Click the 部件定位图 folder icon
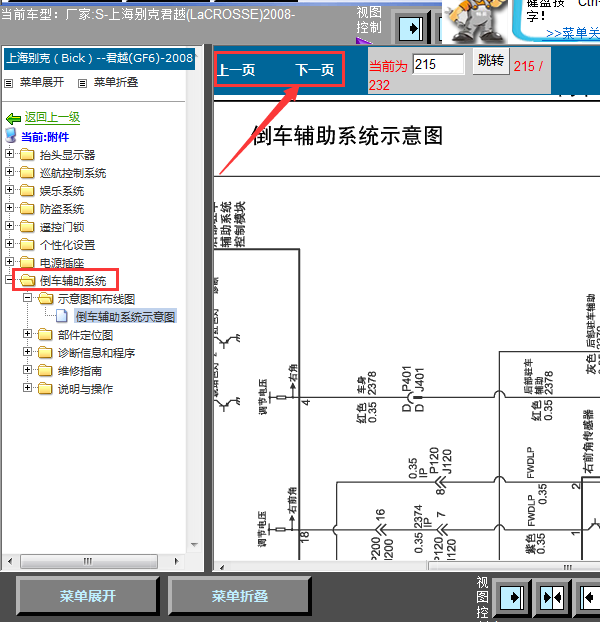Screen dimensions: 600x622 [45, 334]
